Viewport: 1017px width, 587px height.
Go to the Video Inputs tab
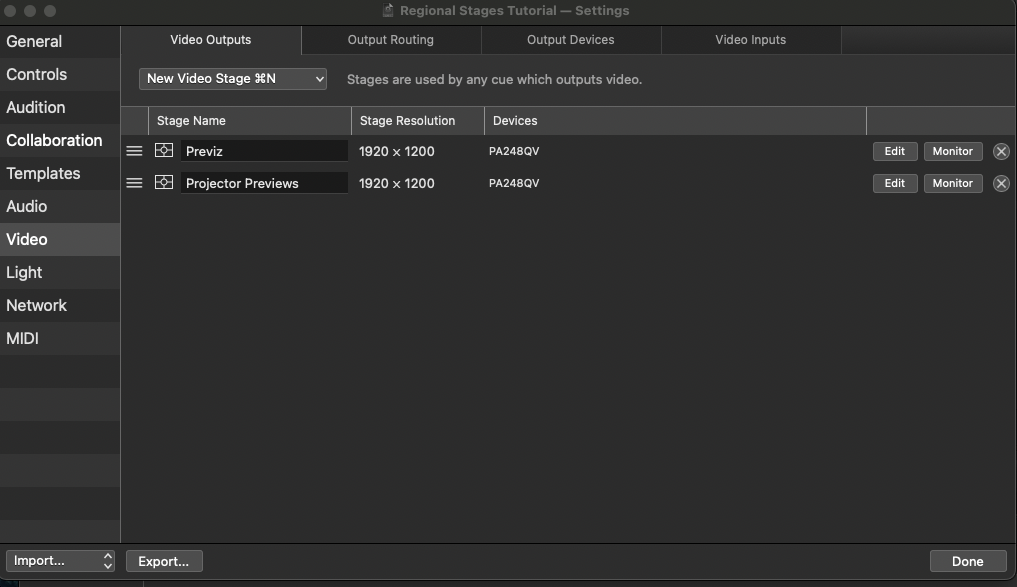pos(750,40)
